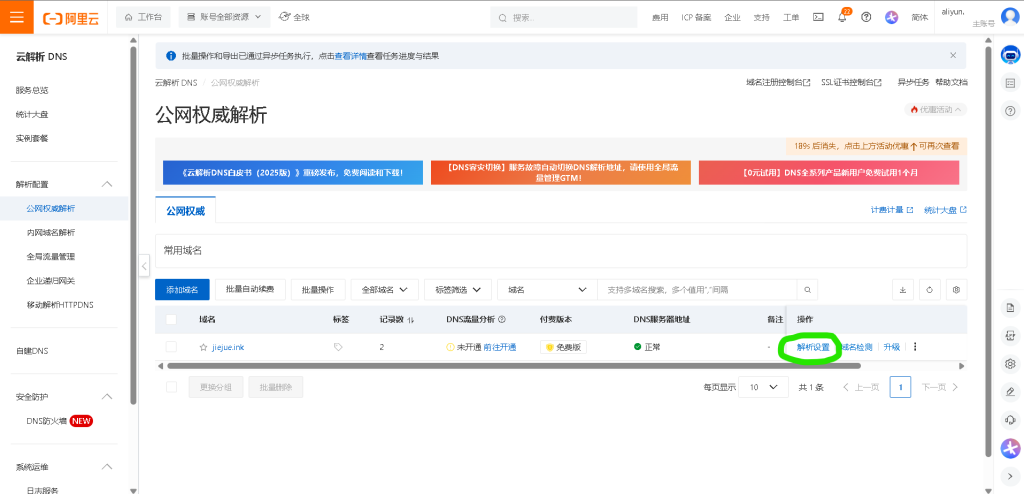This screenshot has width=1024, height=494.
Task: Open the notifications bell icon
Action: [842, 17]
